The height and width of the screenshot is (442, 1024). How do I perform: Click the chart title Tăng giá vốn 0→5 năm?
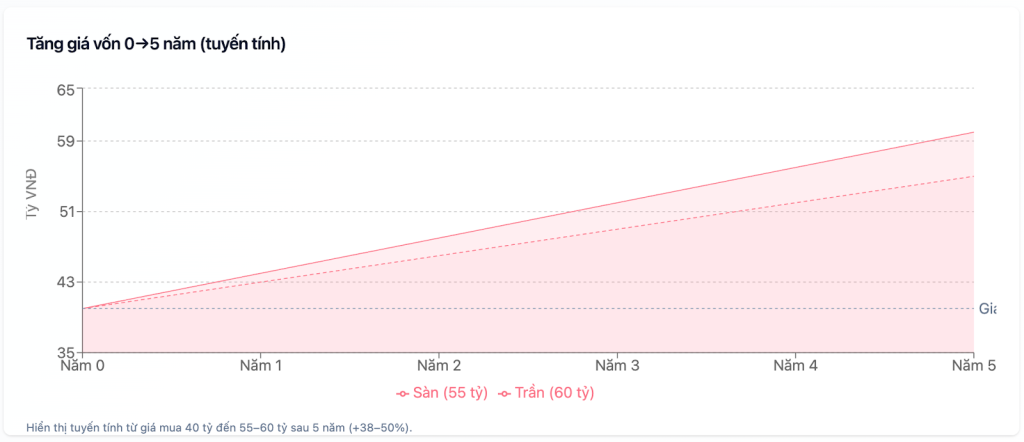(x=157, y=44)
